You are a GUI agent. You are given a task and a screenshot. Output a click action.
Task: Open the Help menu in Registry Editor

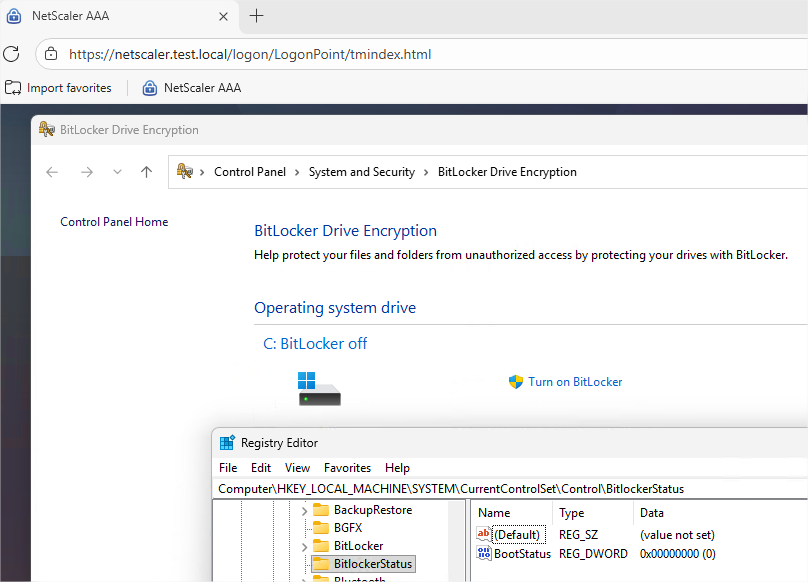(397, 468)
